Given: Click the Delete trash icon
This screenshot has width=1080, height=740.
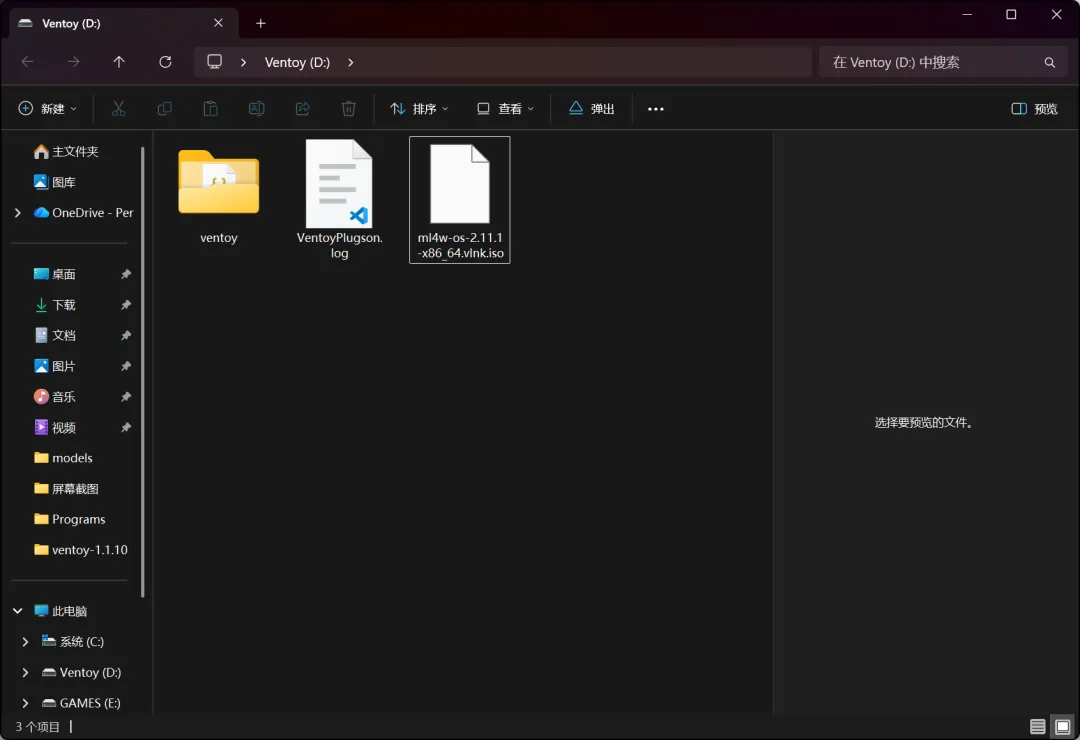Looking at the screenshot, I should click(349, 109).
